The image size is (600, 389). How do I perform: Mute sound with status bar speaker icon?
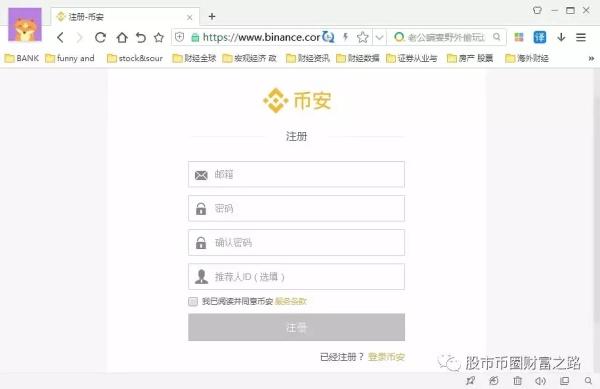pos(540,381)
